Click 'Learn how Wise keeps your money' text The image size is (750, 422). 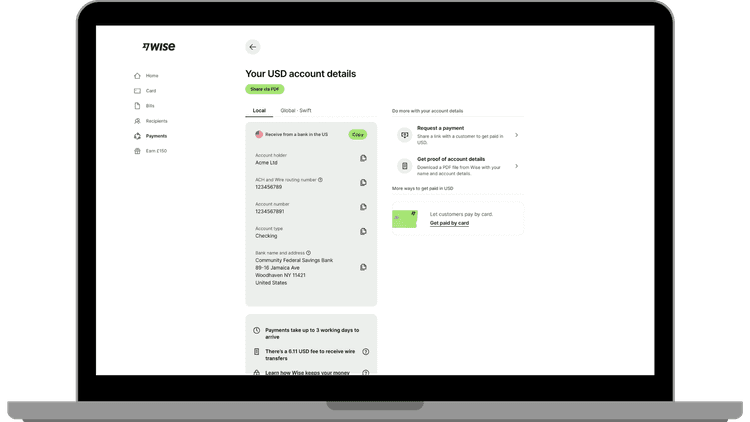pos(308,373)
